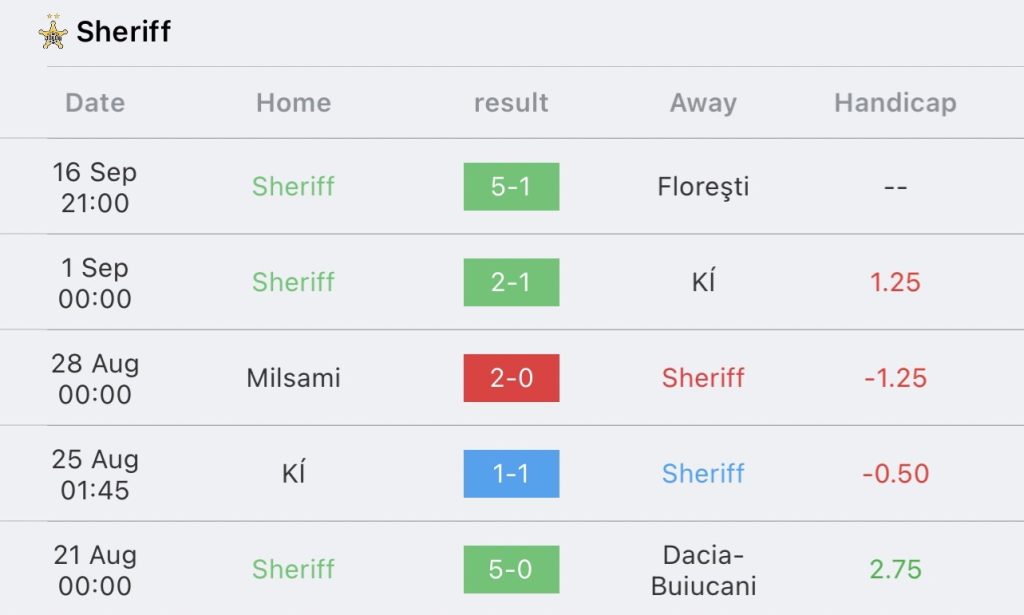Select the -0.50 handicap value
Screen dimensions: 1024x615
[x=895, y=474]
